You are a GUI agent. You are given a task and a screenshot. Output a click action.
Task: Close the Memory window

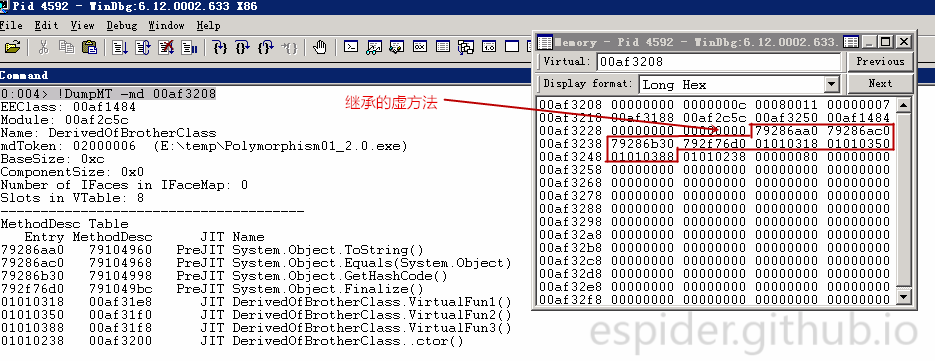pos(905,42)
